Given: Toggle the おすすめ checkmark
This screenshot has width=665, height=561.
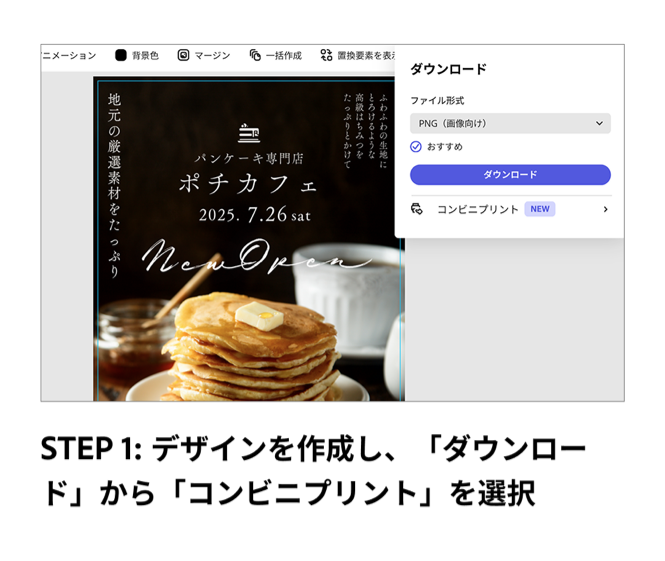Looking at the screenshot, I should 416,147.
